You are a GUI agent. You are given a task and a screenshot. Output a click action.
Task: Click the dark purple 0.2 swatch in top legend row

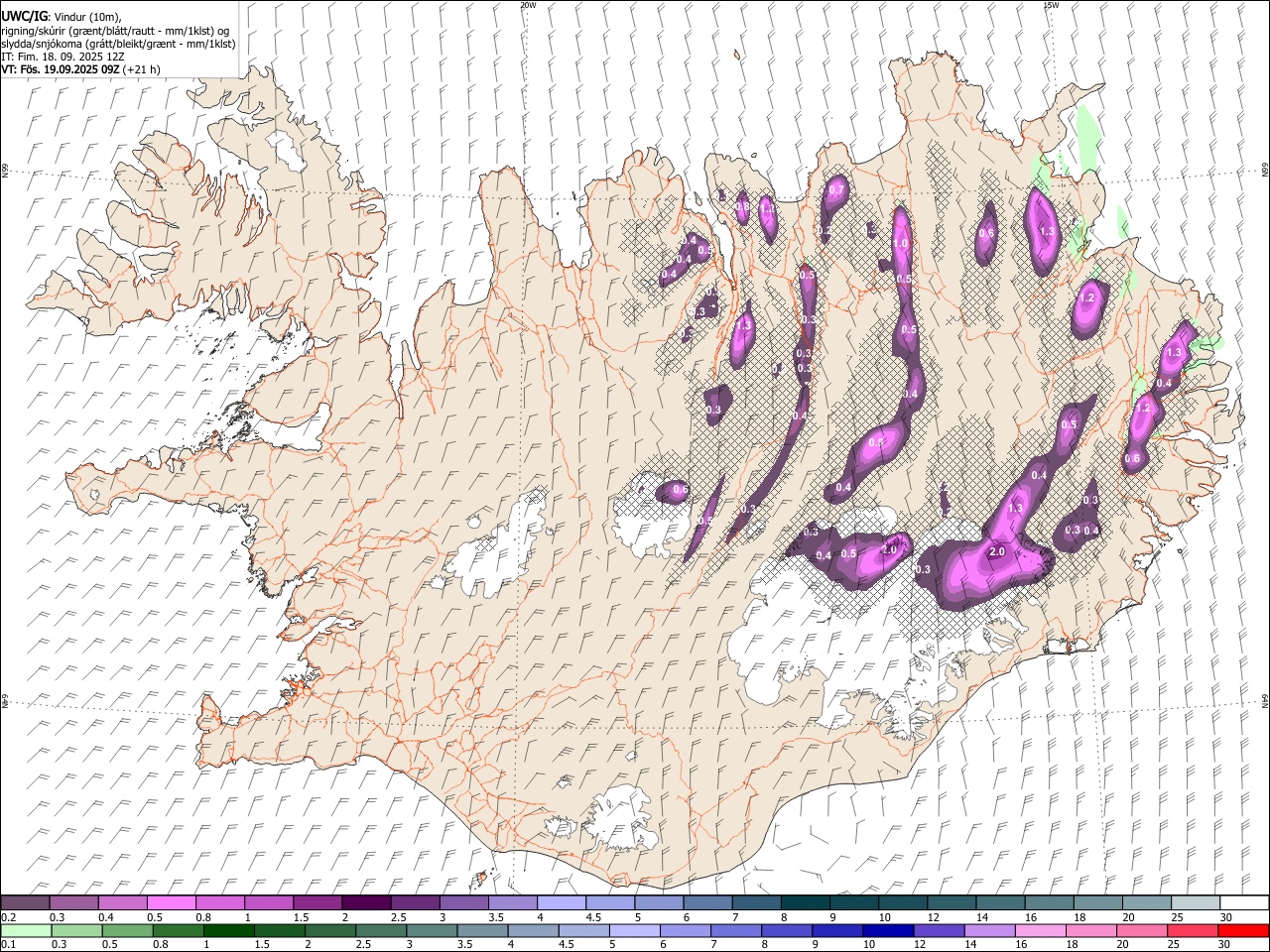click(25, 902)
